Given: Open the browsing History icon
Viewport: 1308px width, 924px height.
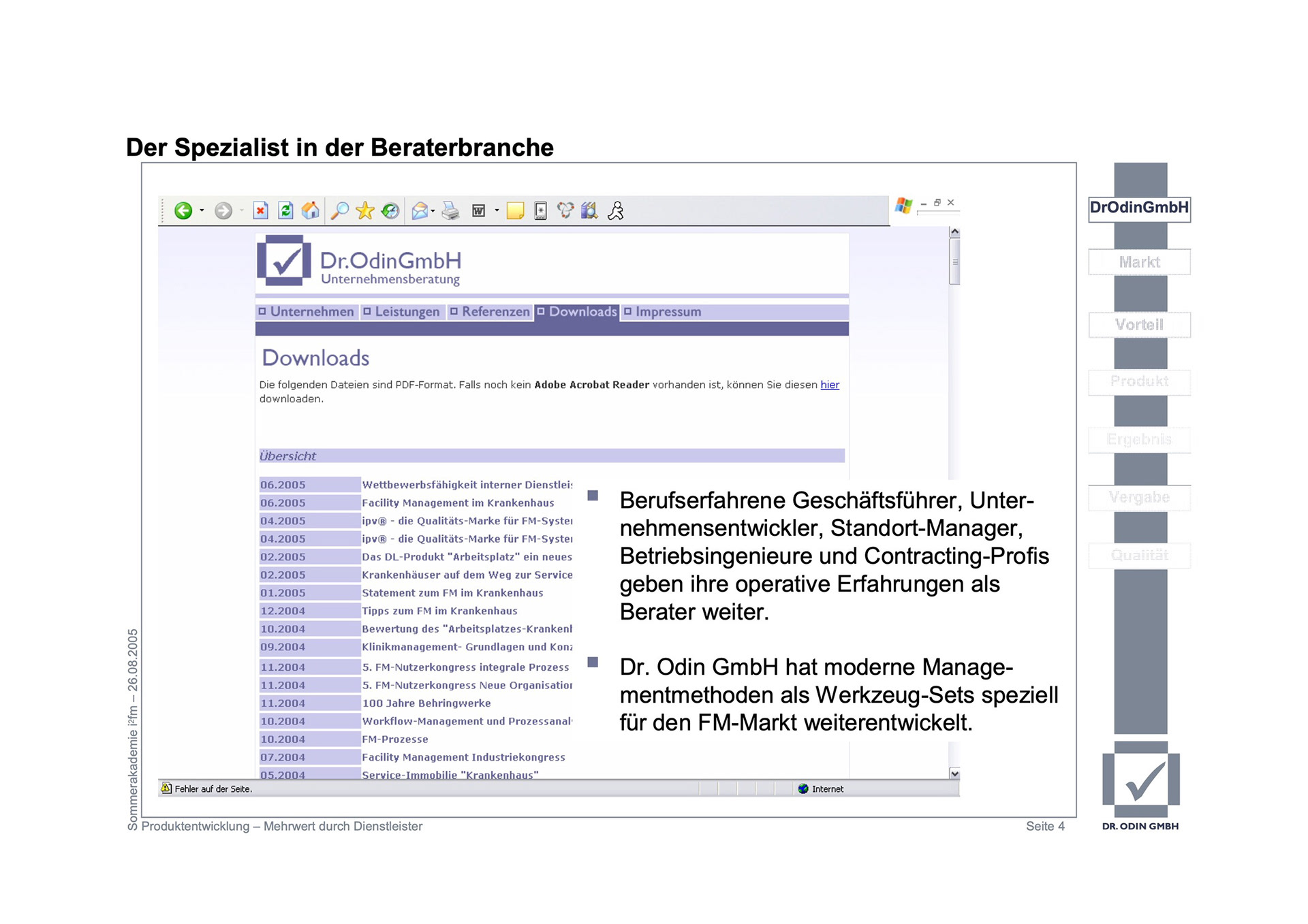Looking at the screenshot, I should [x=390, y=211].
